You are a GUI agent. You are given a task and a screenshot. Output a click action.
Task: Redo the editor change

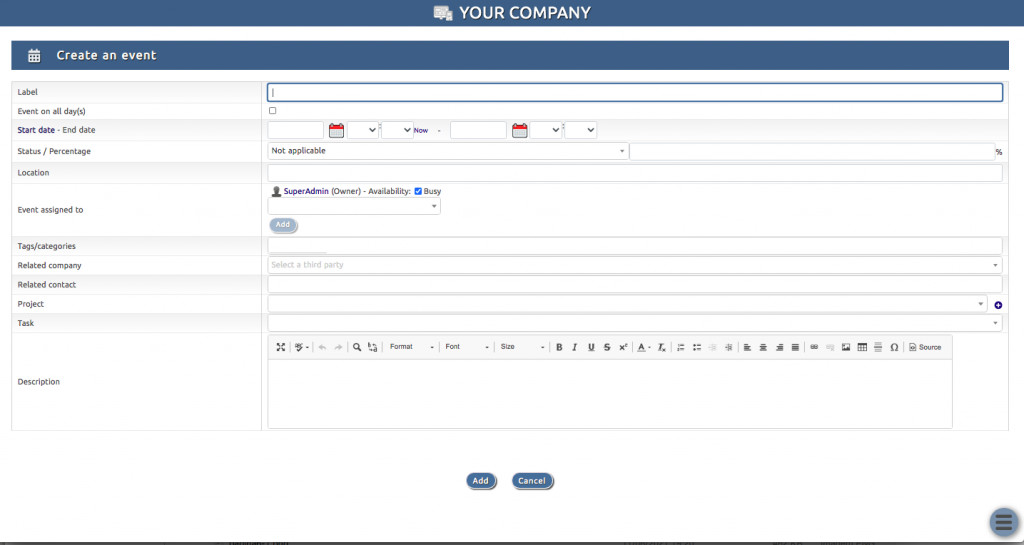(338, 347)
